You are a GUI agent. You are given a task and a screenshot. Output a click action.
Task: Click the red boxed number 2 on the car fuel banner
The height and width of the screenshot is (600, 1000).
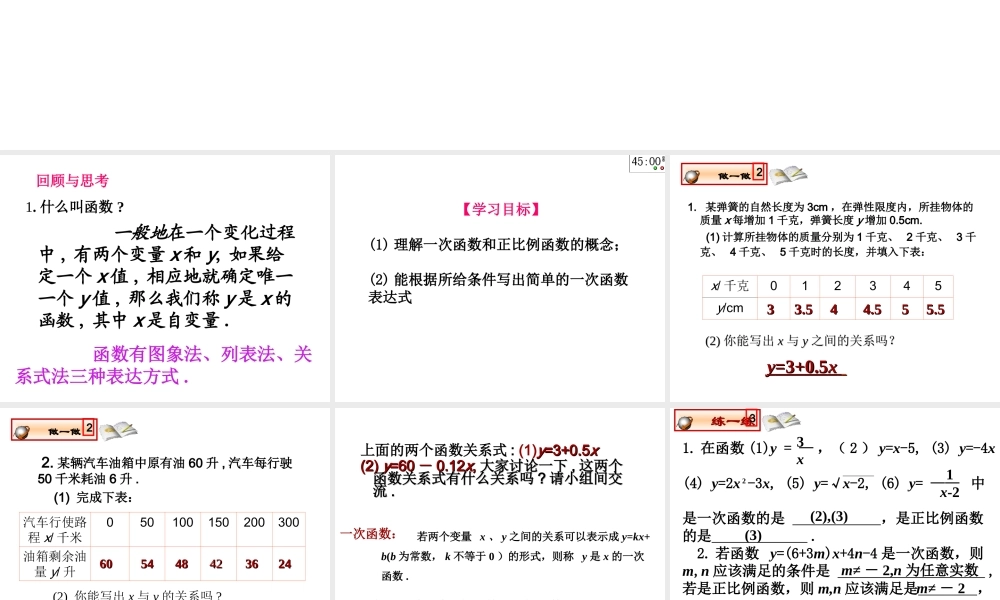[89, 427]
